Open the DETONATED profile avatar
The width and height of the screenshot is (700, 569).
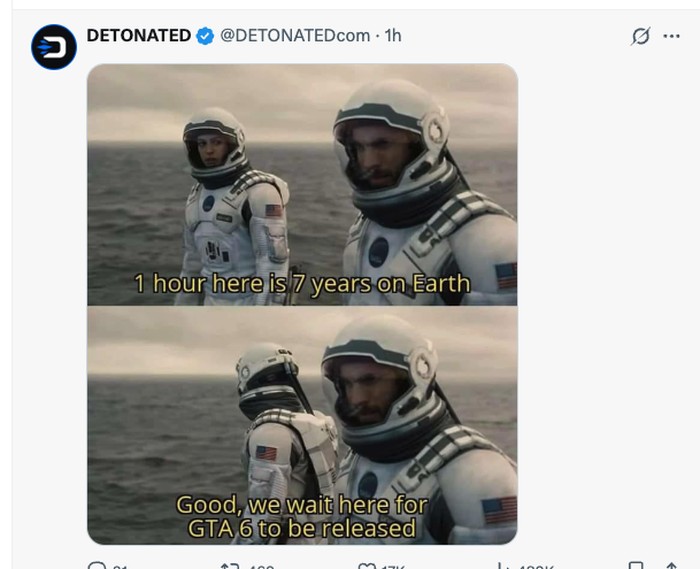coord(54,47)
